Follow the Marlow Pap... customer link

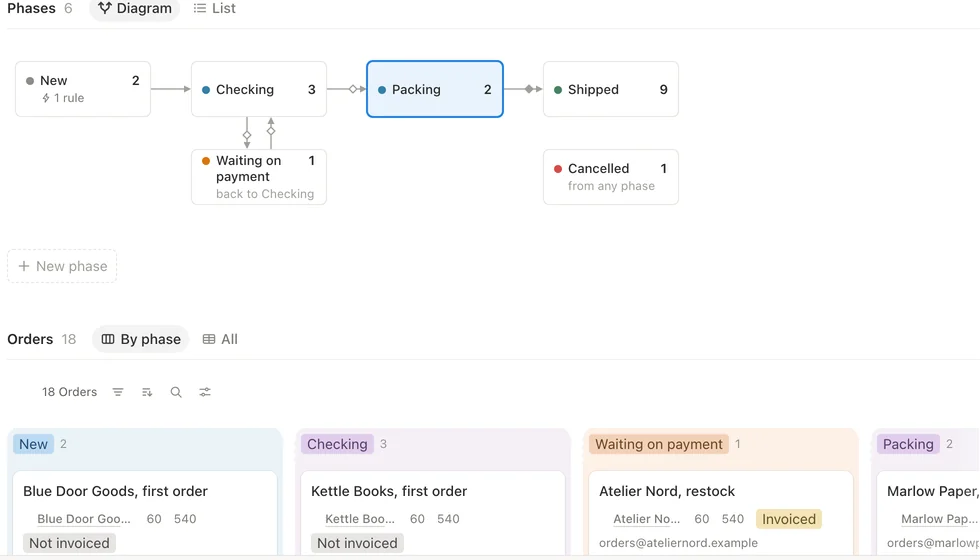coord(938,519)
